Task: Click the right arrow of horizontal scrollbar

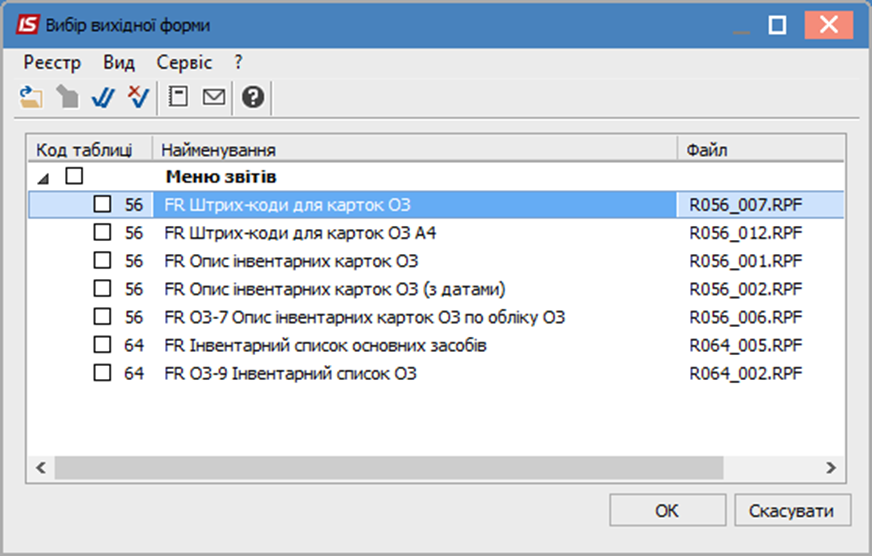Action: pyautogui.click(x=831, y=468)
